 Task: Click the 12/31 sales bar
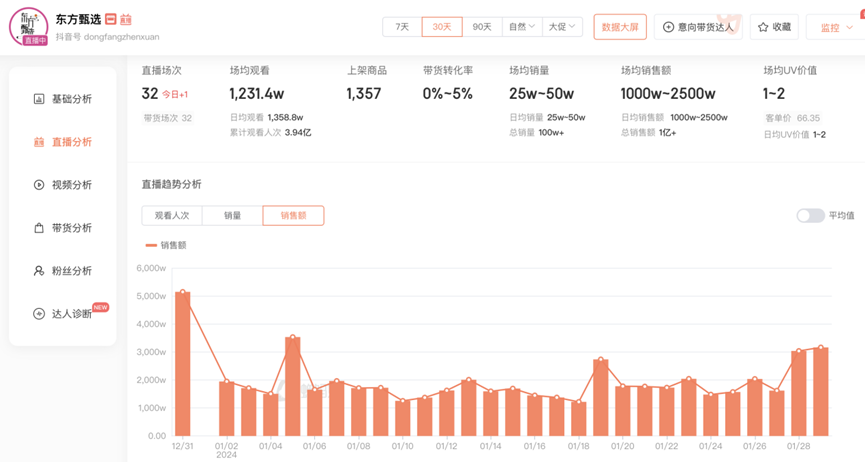tap(183, 364)
